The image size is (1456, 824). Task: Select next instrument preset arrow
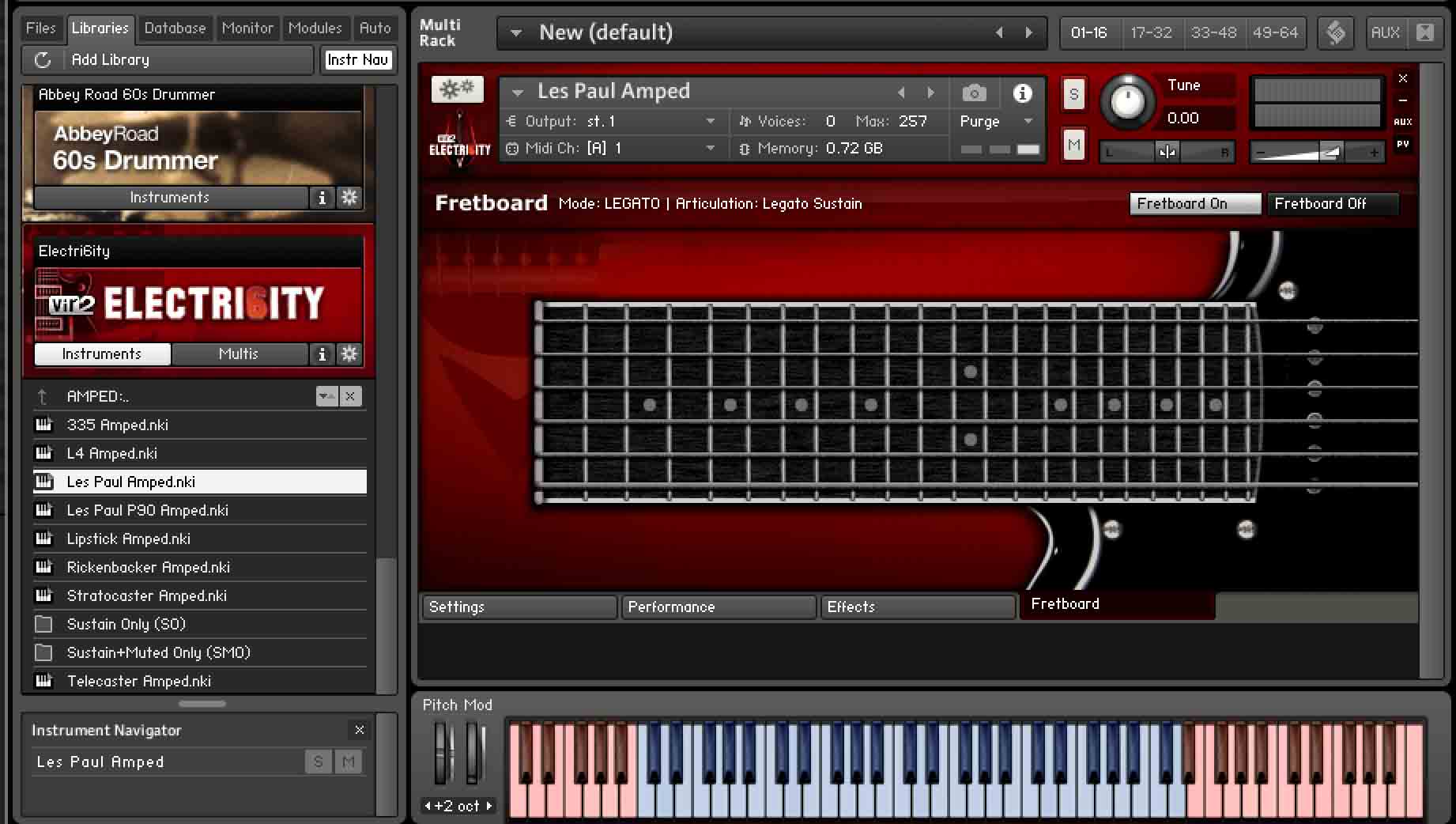pos(931,93)
